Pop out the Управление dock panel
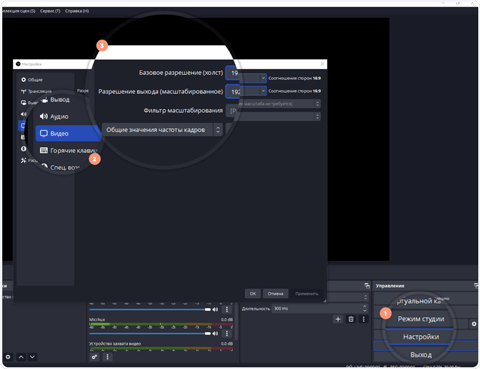Screen dimensions: 480x369 click(x=476, y=286)
